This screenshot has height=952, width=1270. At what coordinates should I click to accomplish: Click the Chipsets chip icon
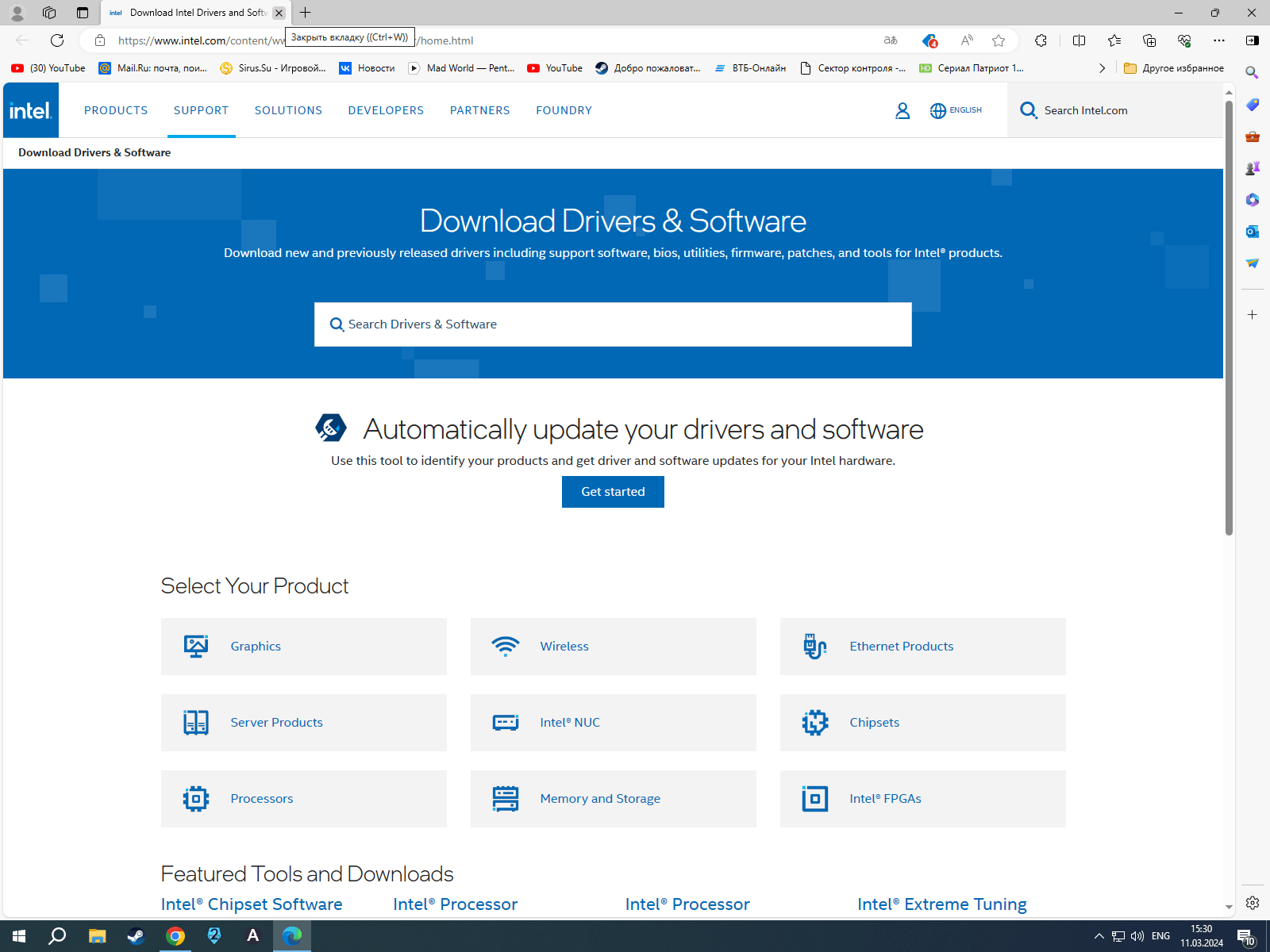(815, 723)
